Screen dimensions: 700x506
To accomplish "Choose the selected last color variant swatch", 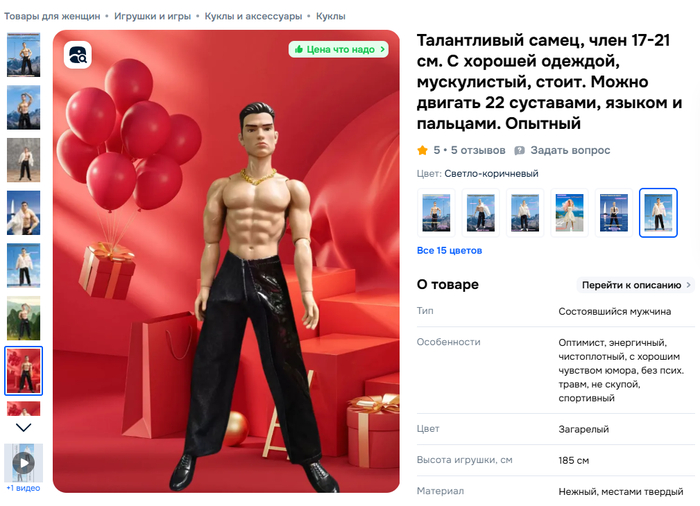I will click(658, 213).
